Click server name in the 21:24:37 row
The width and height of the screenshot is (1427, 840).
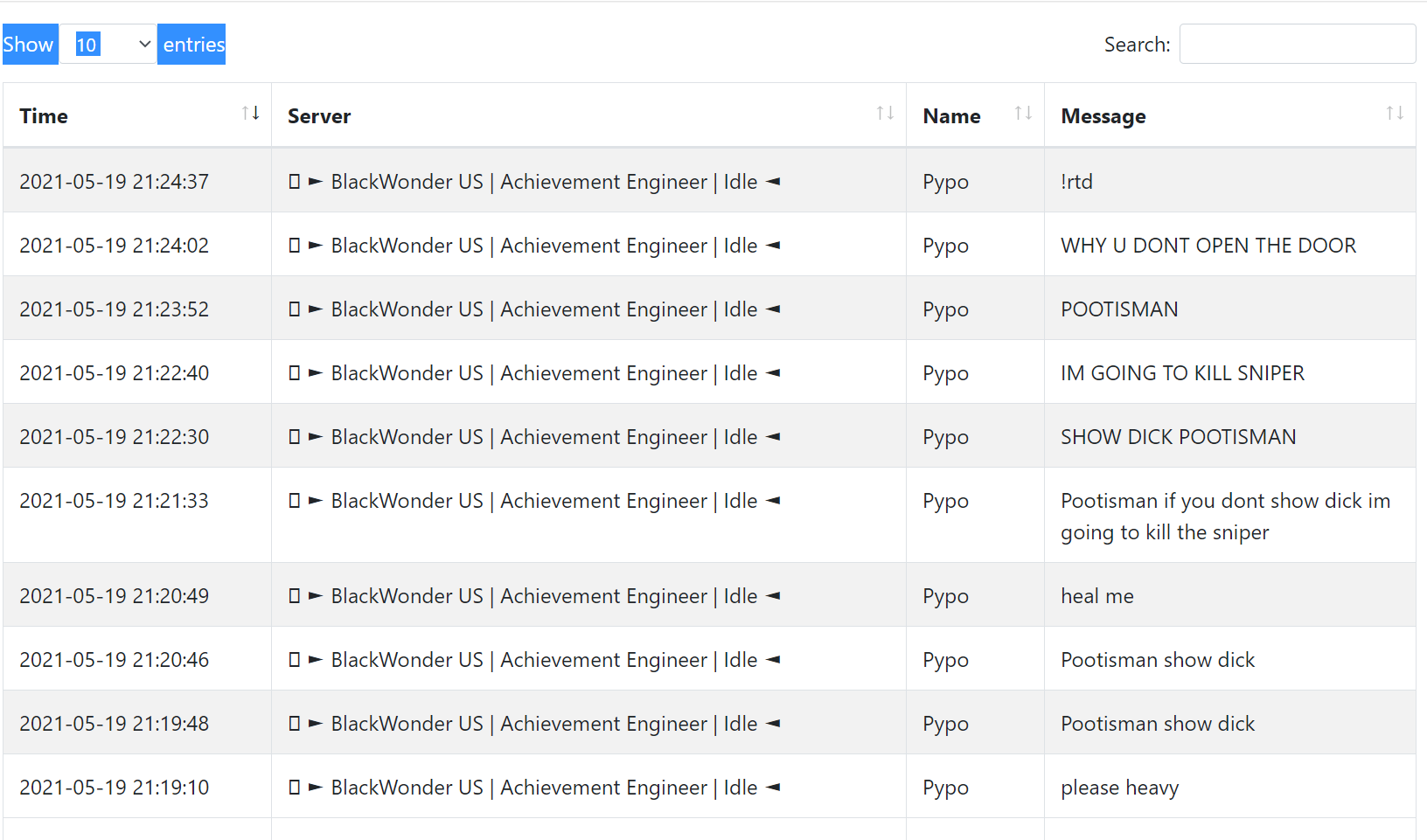[534, 182]
